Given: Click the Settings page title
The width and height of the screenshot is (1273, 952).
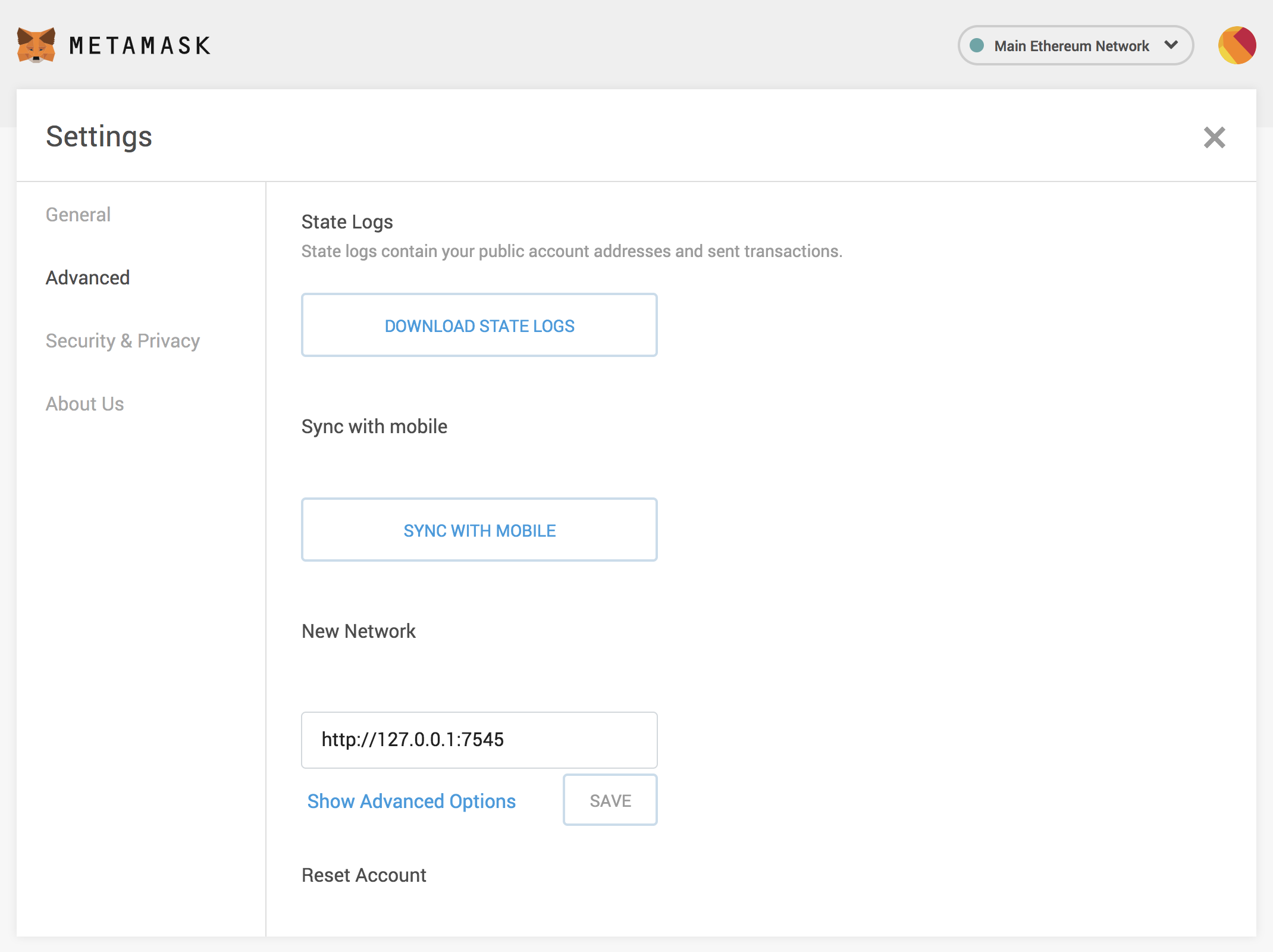Looking at the screenshot, I should [99, 137].
